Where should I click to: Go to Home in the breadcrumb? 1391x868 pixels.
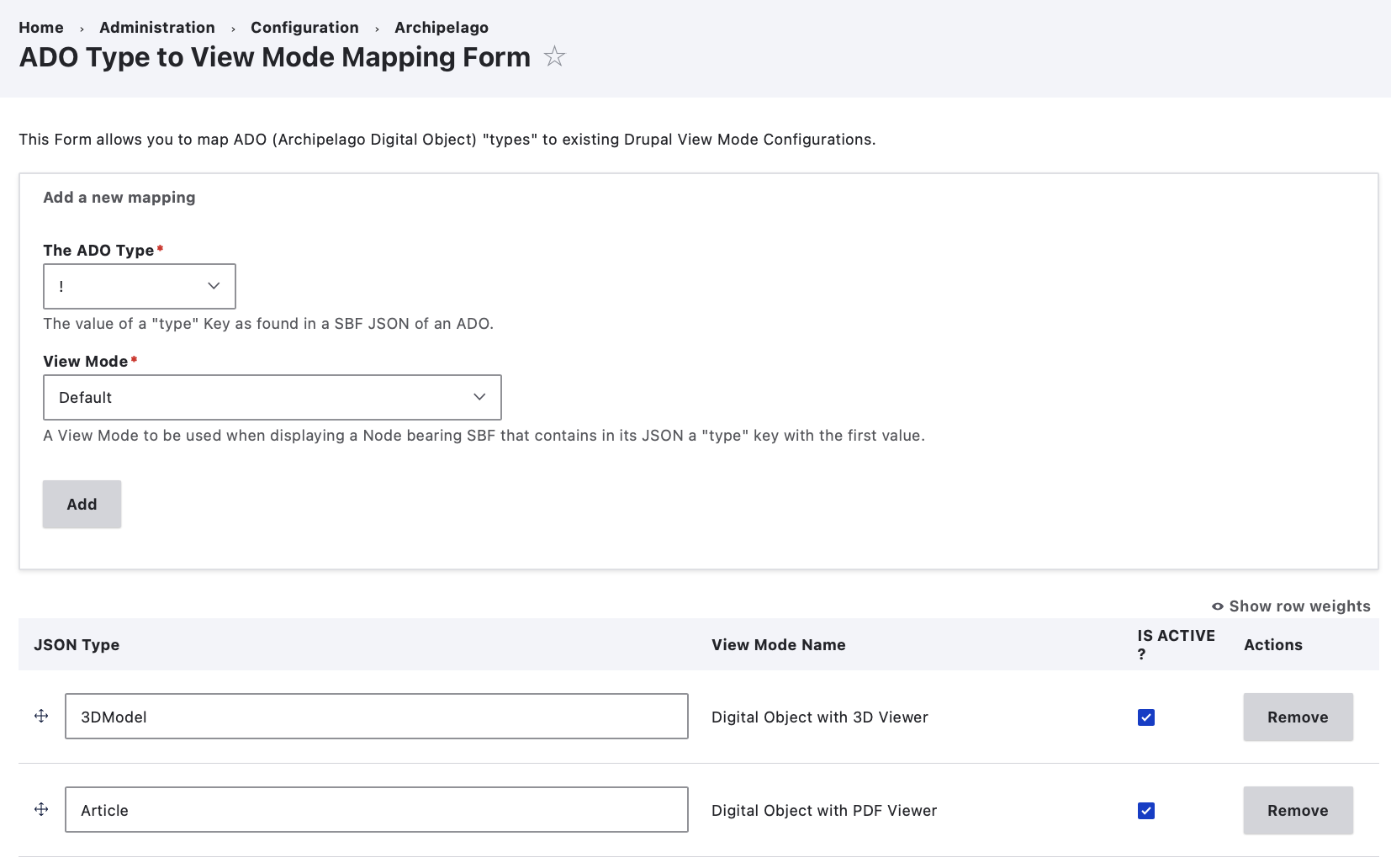(41, 28)
